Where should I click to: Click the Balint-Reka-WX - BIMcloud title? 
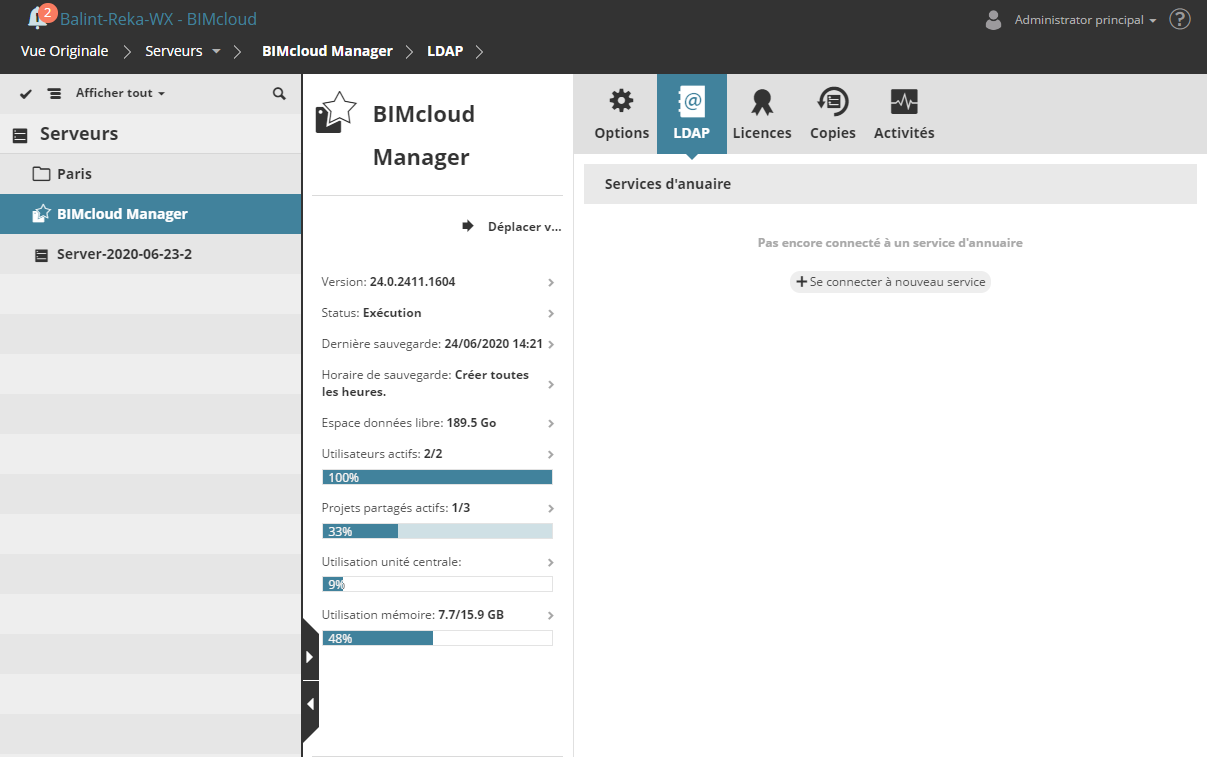tap(158, 19)
